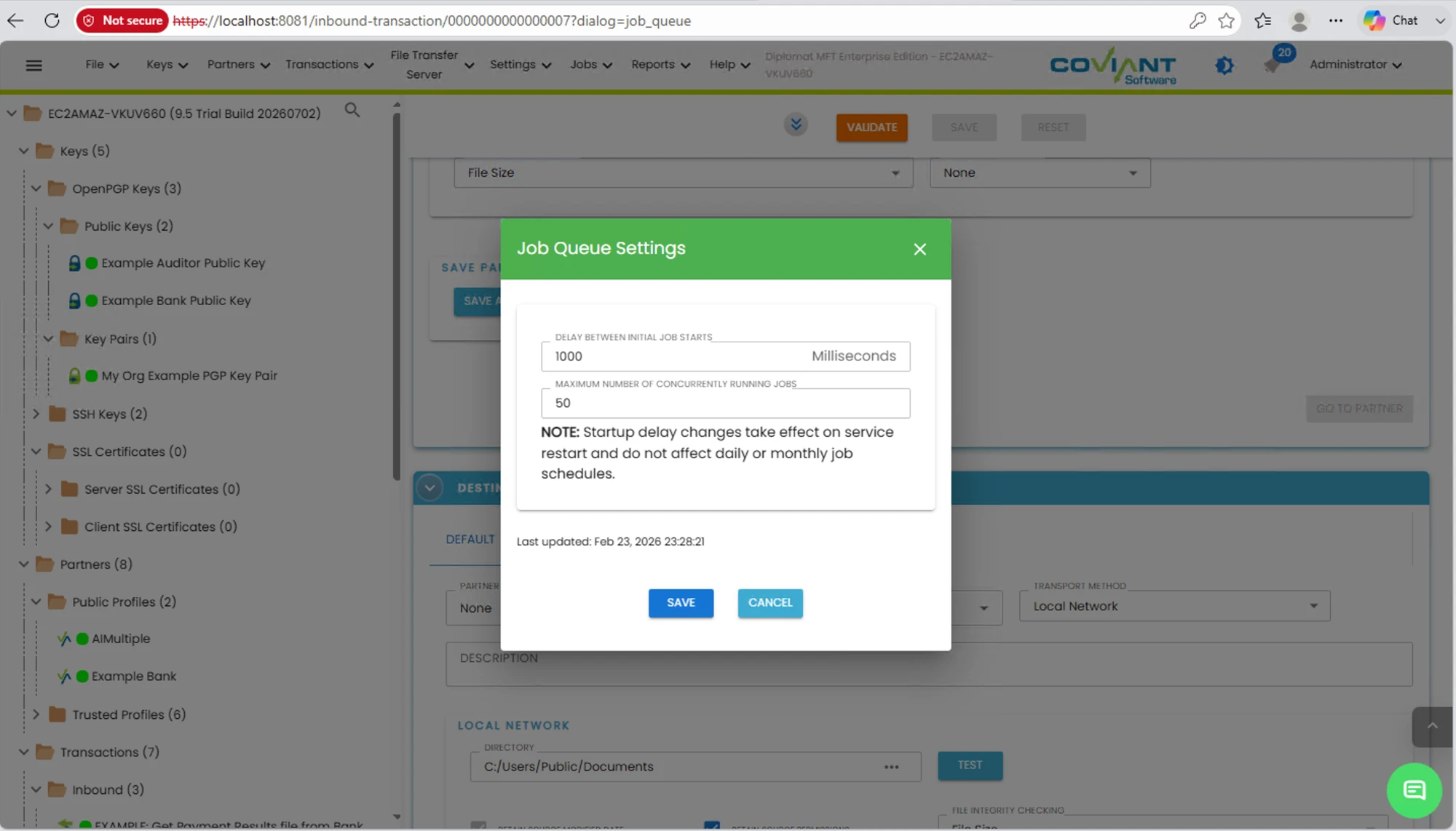Open the Copilot Chat button
The height and width of the screenshot is (831, 1456).
click(1391, 20)
